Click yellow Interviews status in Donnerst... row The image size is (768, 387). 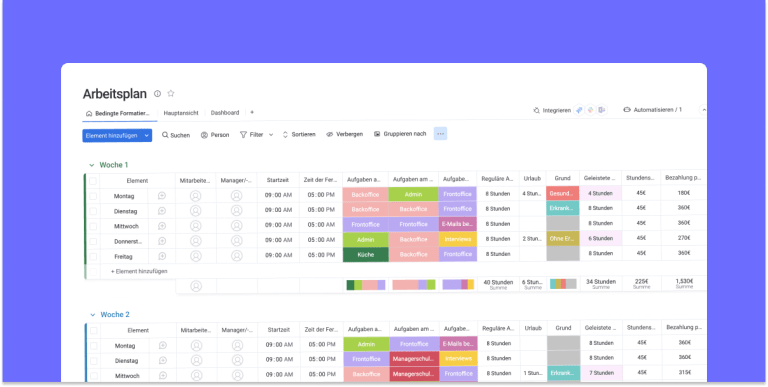(458, 239)
